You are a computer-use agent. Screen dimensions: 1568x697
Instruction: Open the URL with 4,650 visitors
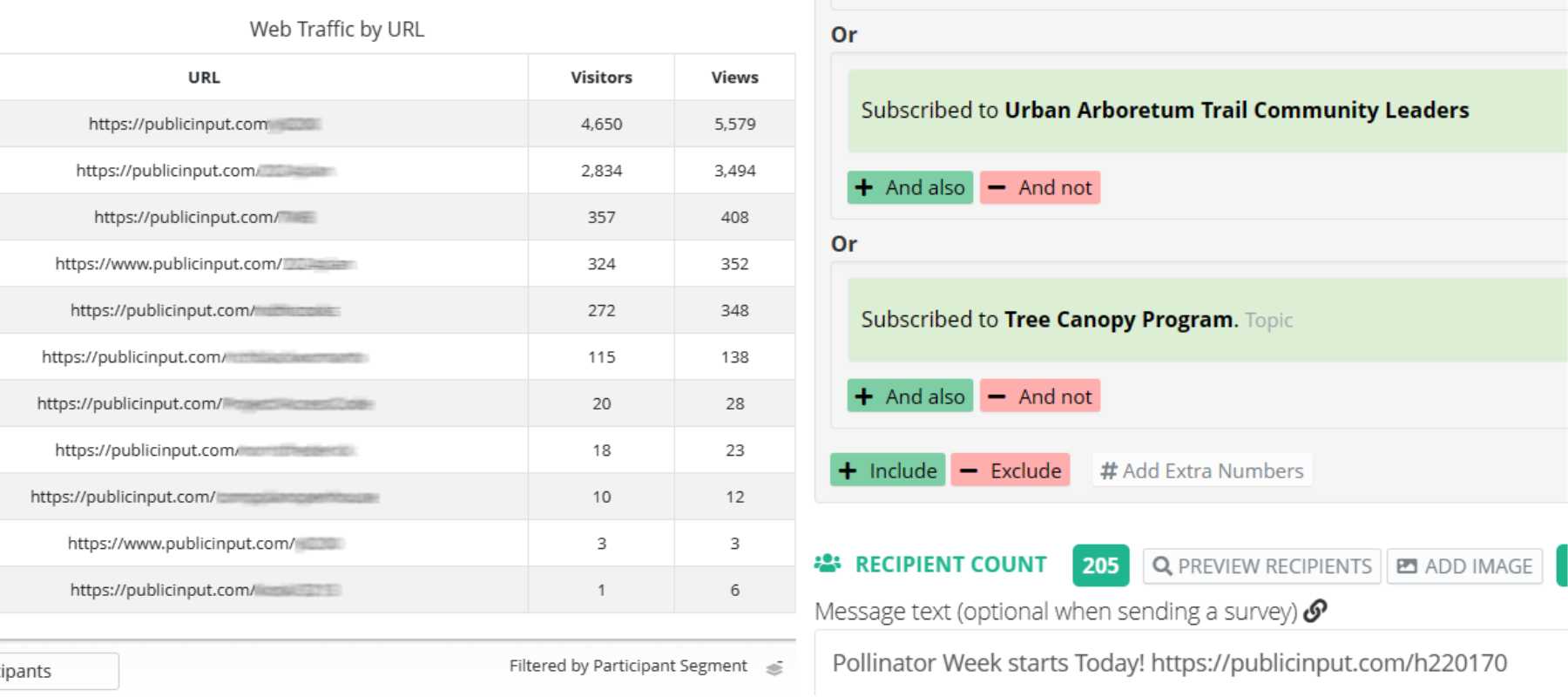tap(205, 124)
